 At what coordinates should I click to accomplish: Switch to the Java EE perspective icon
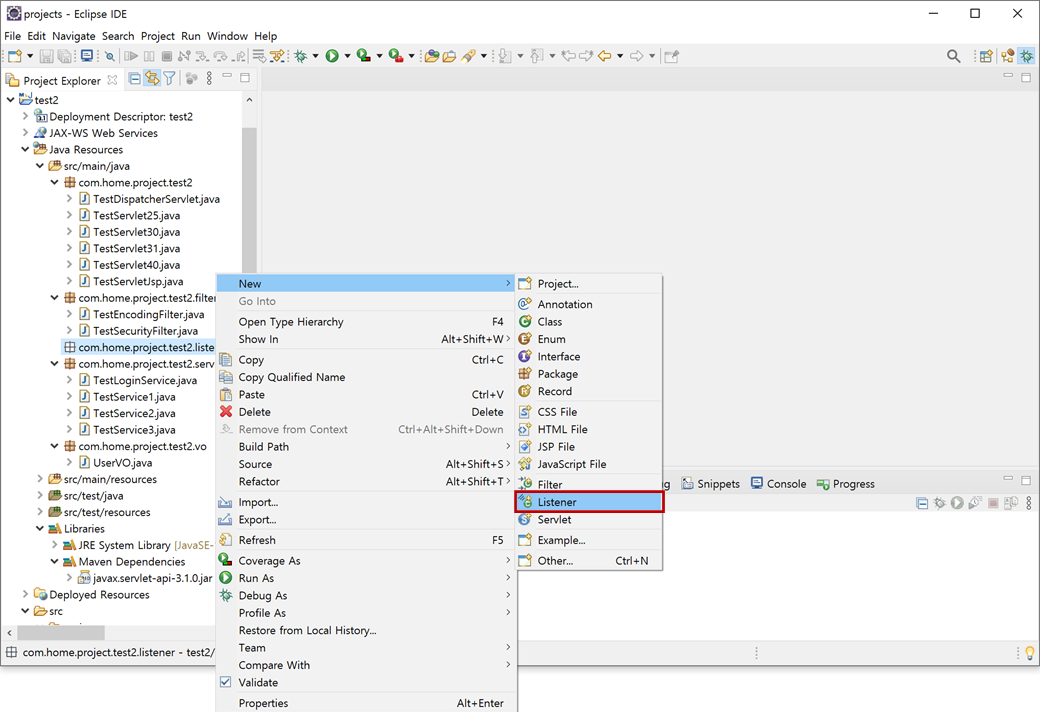point(1008,56)
